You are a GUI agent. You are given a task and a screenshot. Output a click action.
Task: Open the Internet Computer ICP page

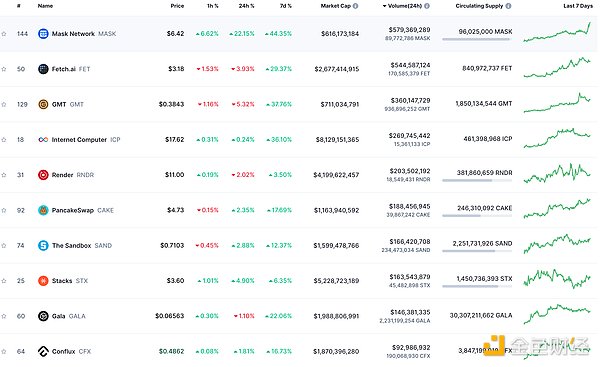(x=86, y=140)
